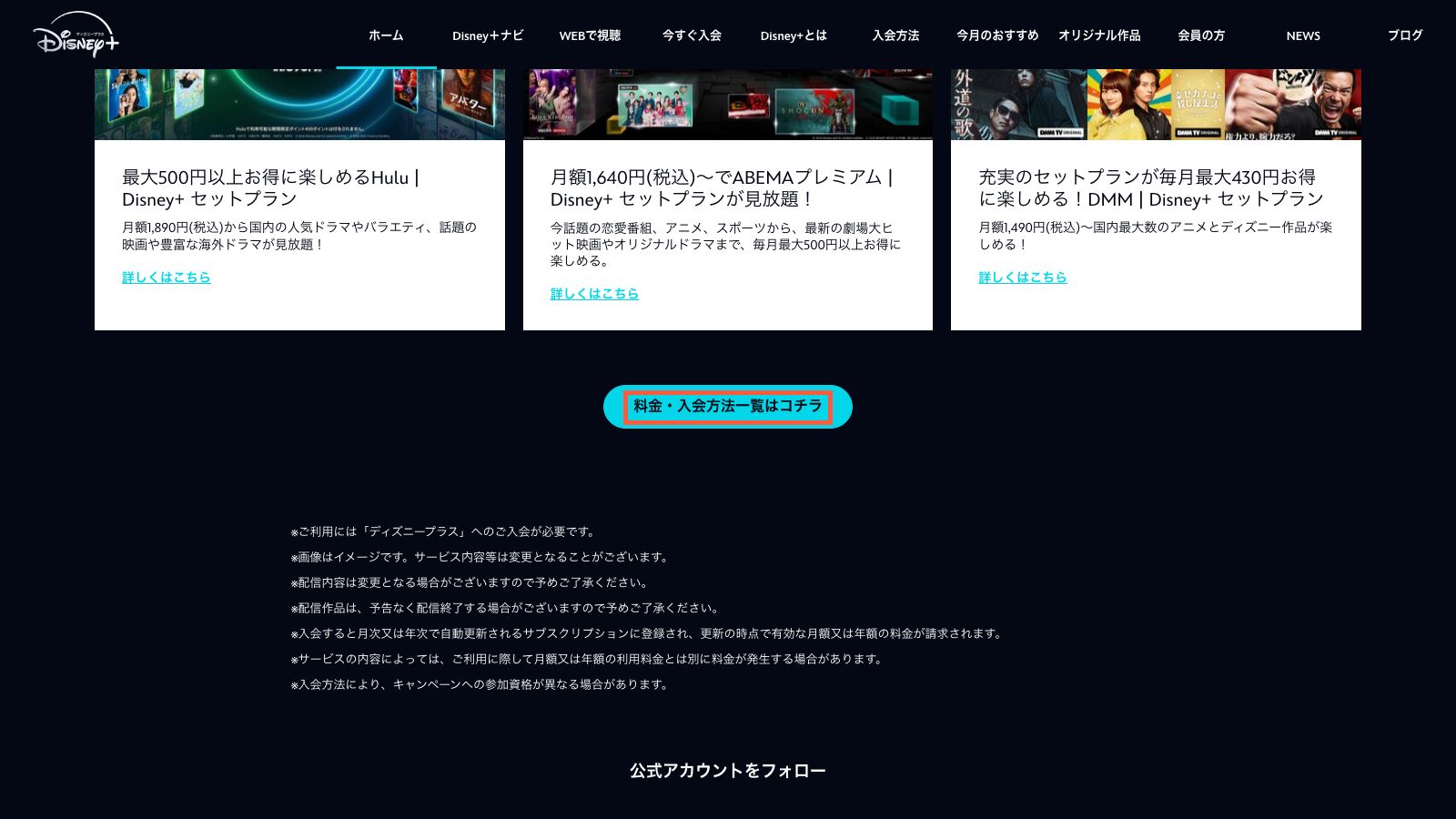Click the ABEMAプレミアム plan heading
Viewport: 1456px width, 819px height.
(722, 188)
